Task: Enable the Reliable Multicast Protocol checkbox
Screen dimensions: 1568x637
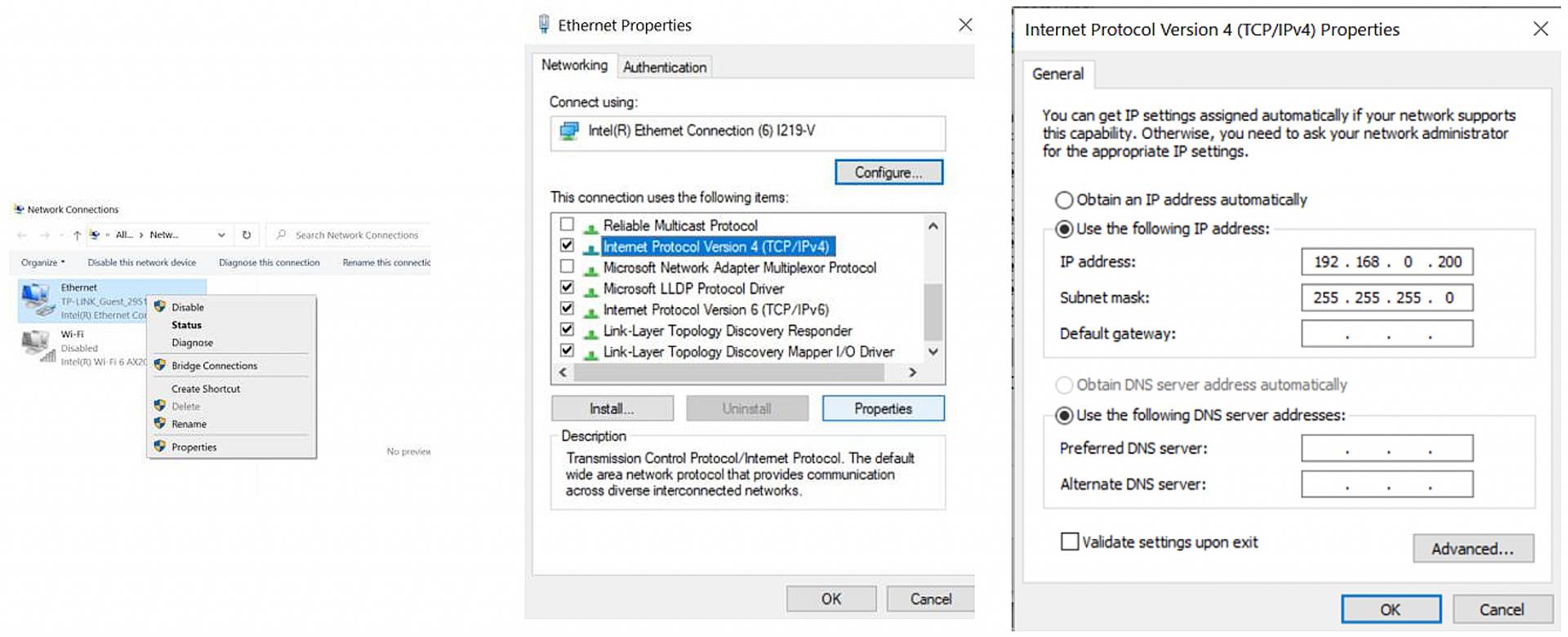Action: coord(567,225)
